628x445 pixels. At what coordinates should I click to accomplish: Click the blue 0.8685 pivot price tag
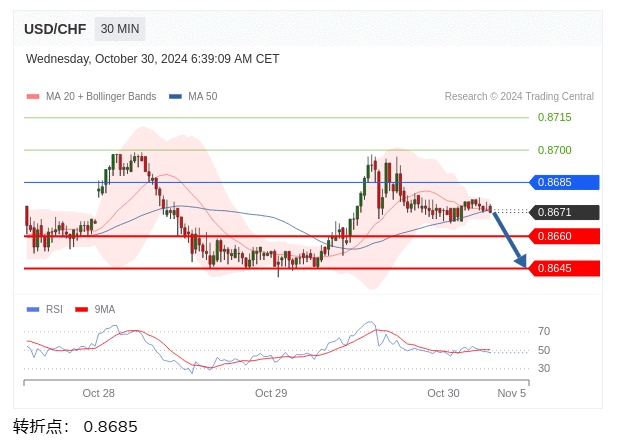pyautogui.click(x=564, y=182)
